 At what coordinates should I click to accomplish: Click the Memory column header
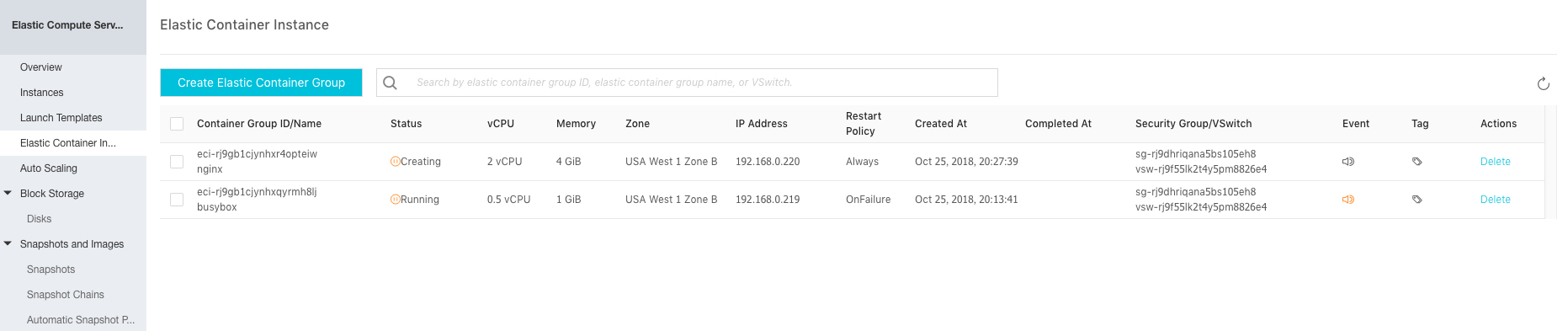click(x=576, y=124)
